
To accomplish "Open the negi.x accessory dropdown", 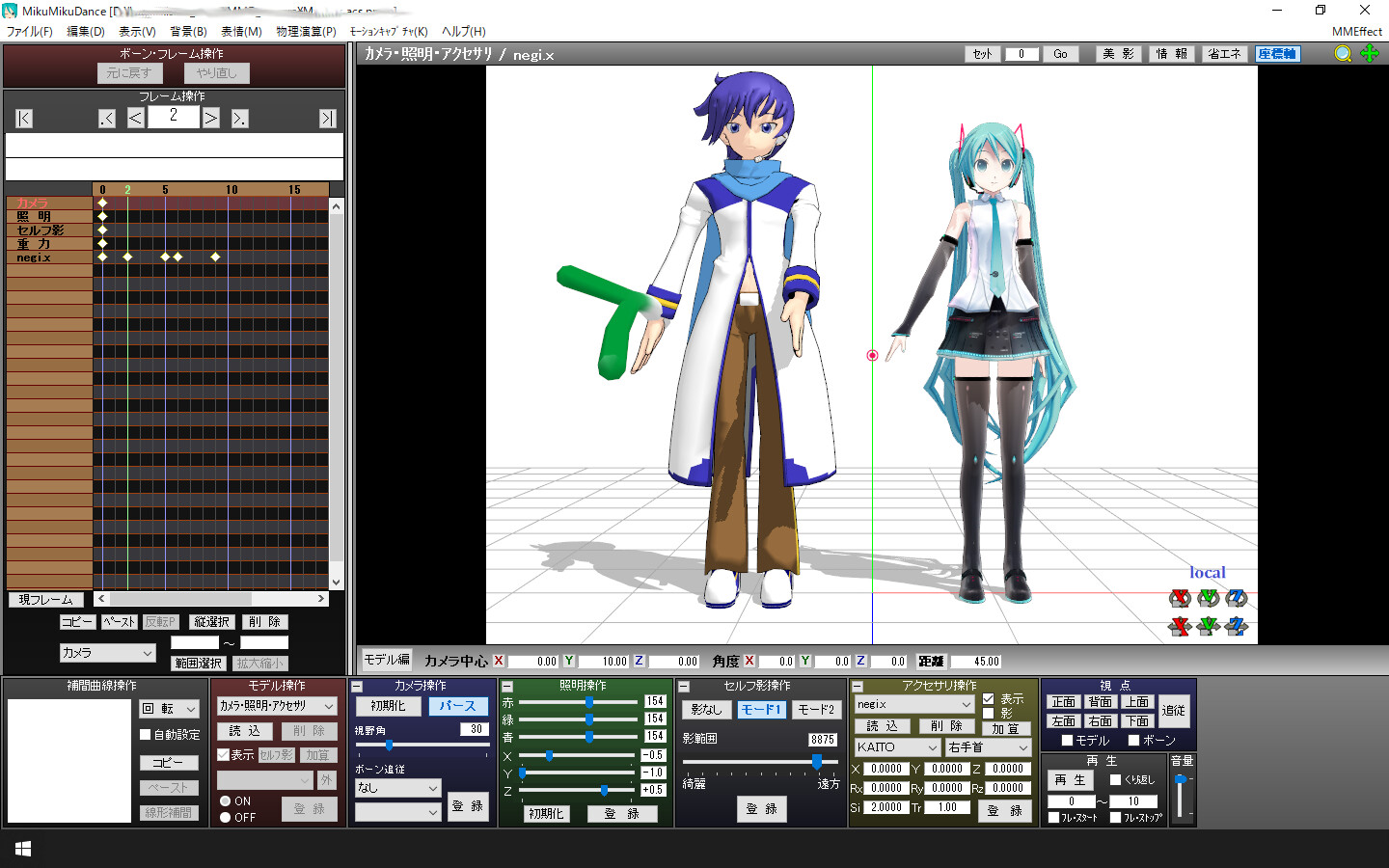I will coord(914,704).
